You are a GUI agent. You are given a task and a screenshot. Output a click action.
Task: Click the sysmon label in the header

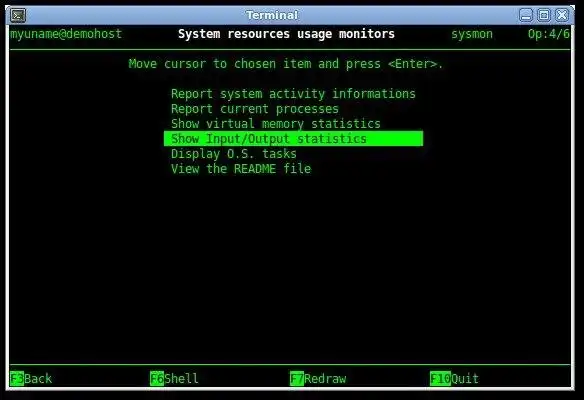click(x=472, y=34)
